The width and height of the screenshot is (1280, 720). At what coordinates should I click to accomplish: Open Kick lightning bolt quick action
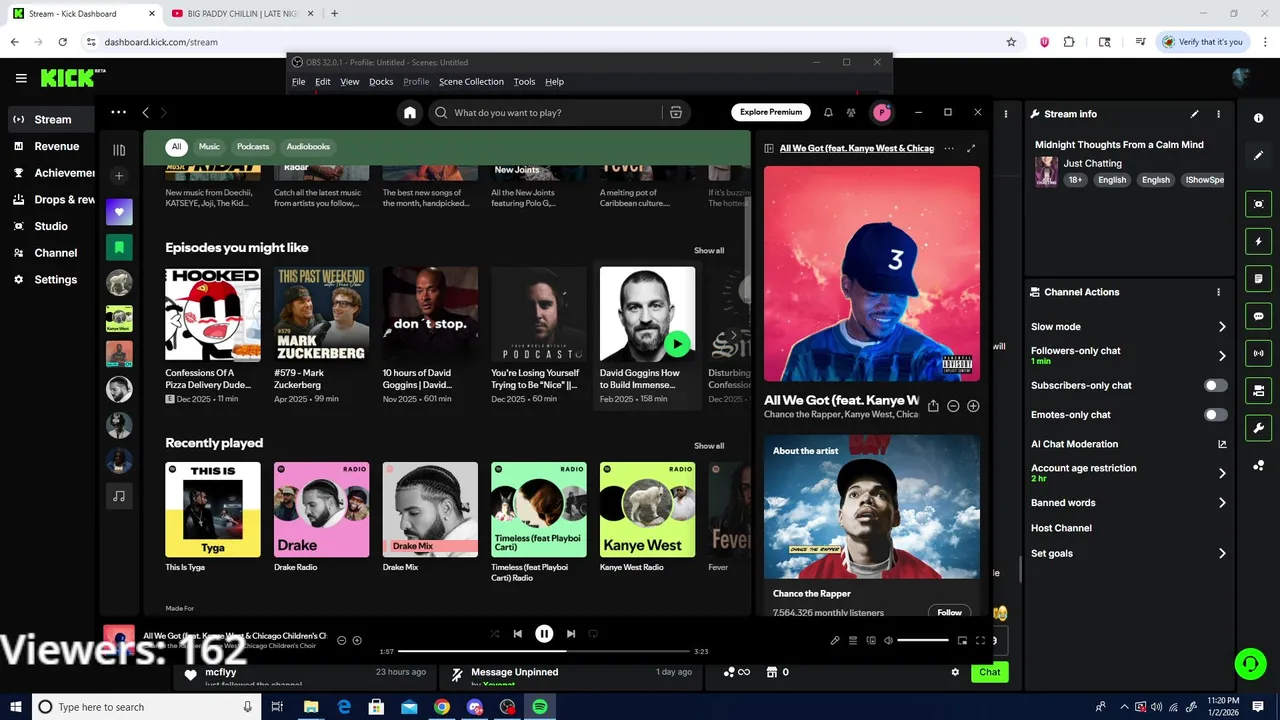pos(1259,242)
